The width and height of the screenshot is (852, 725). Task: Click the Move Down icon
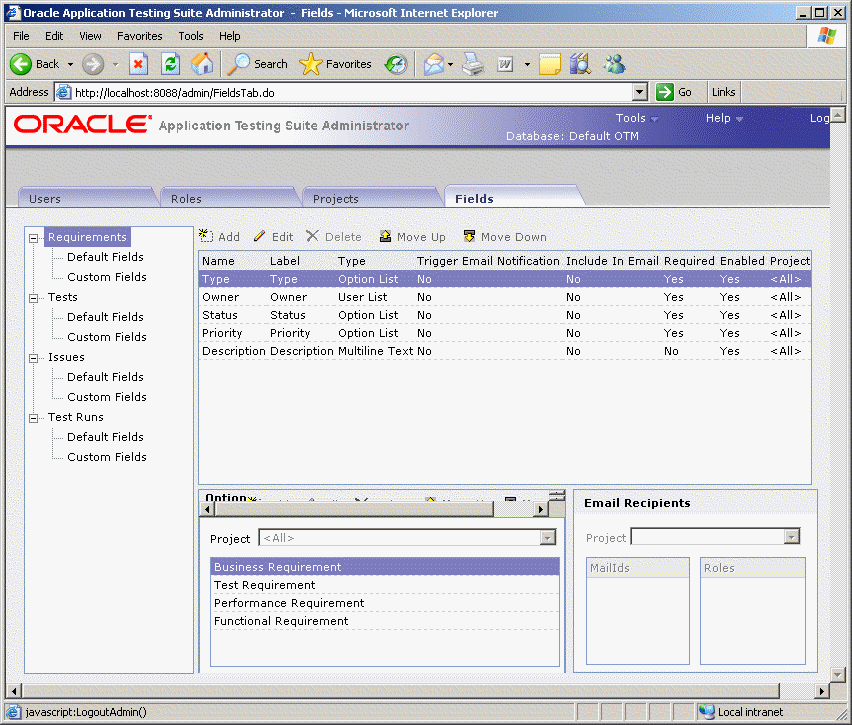[469, 237]
